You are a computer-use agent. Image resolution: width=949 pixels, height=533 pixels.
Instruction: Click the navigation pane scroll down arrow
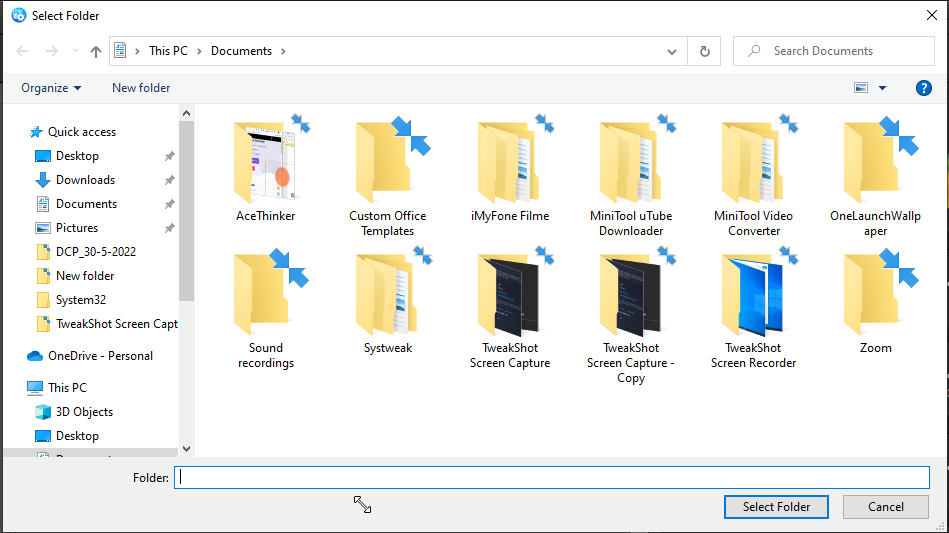(x=186, y=449)
